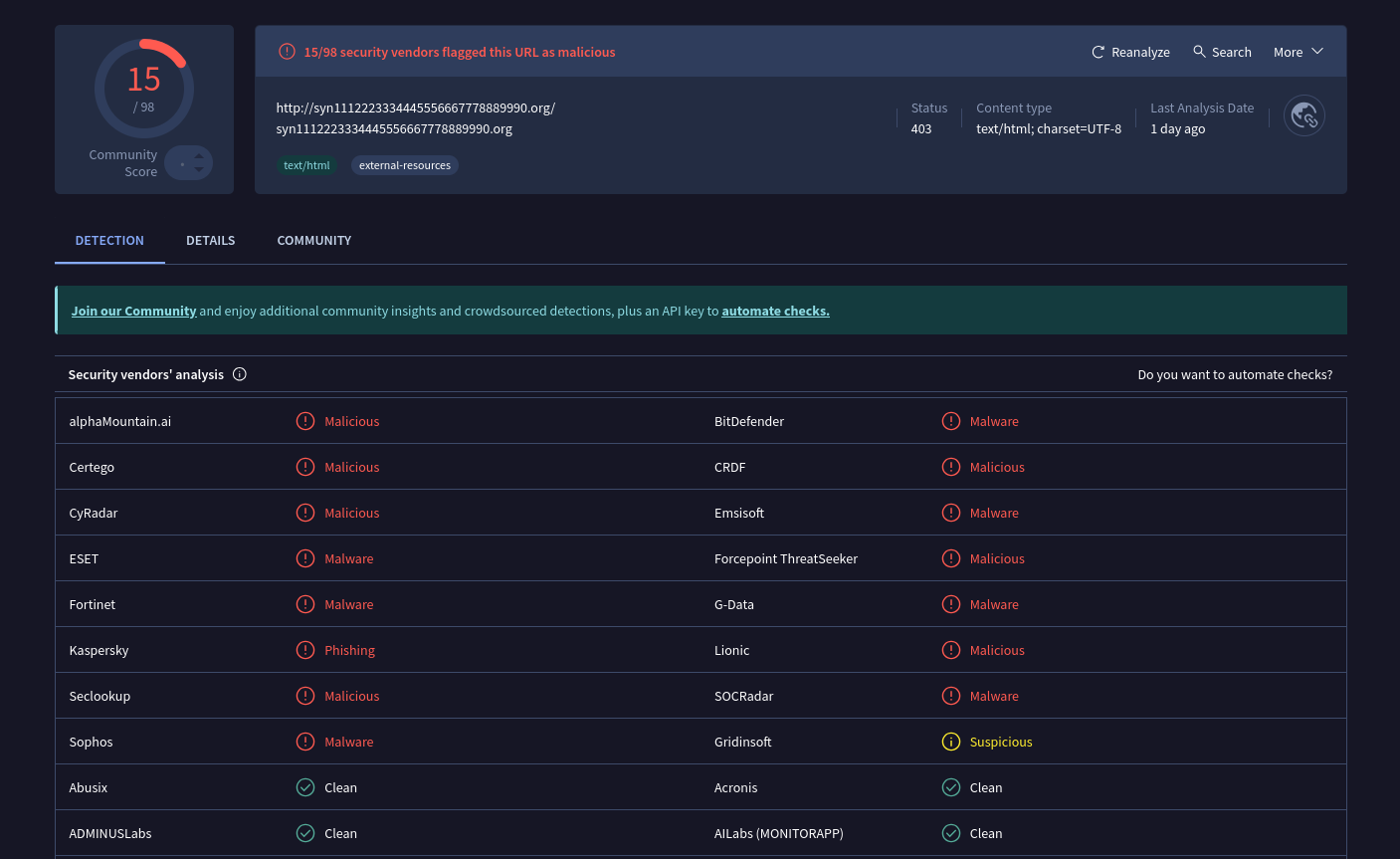The width and height of the screenshot is (1400, 859).
Task: Switch to the DETAILS tab
Action: [210, 240]
